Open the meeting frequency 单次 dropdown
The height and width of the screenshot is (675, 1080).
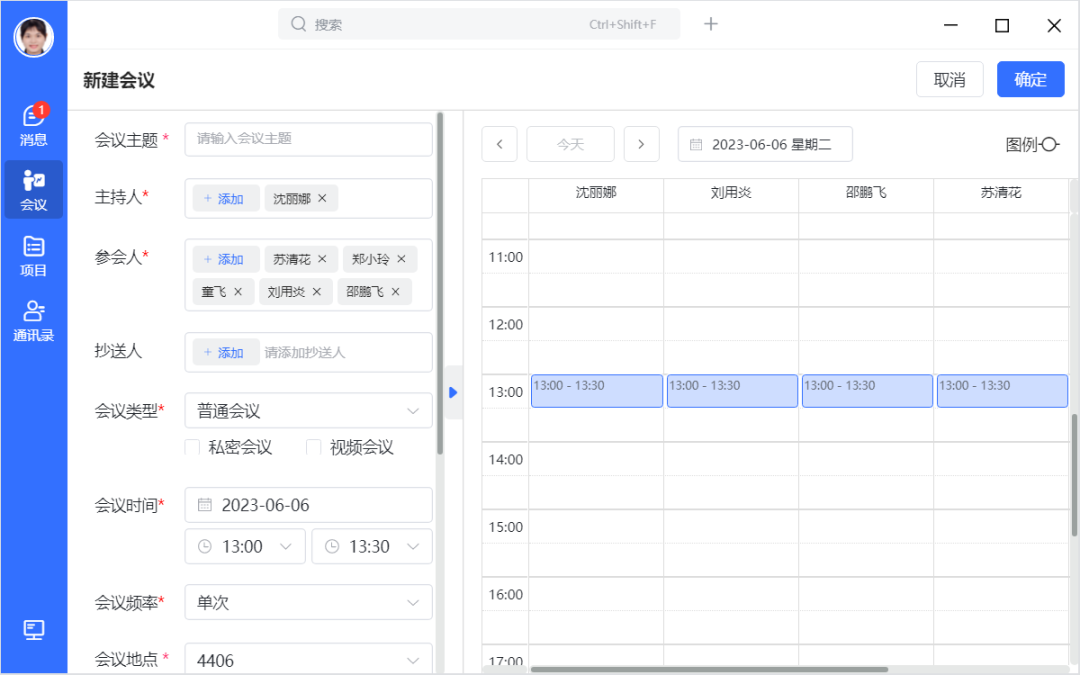(309, 603)
